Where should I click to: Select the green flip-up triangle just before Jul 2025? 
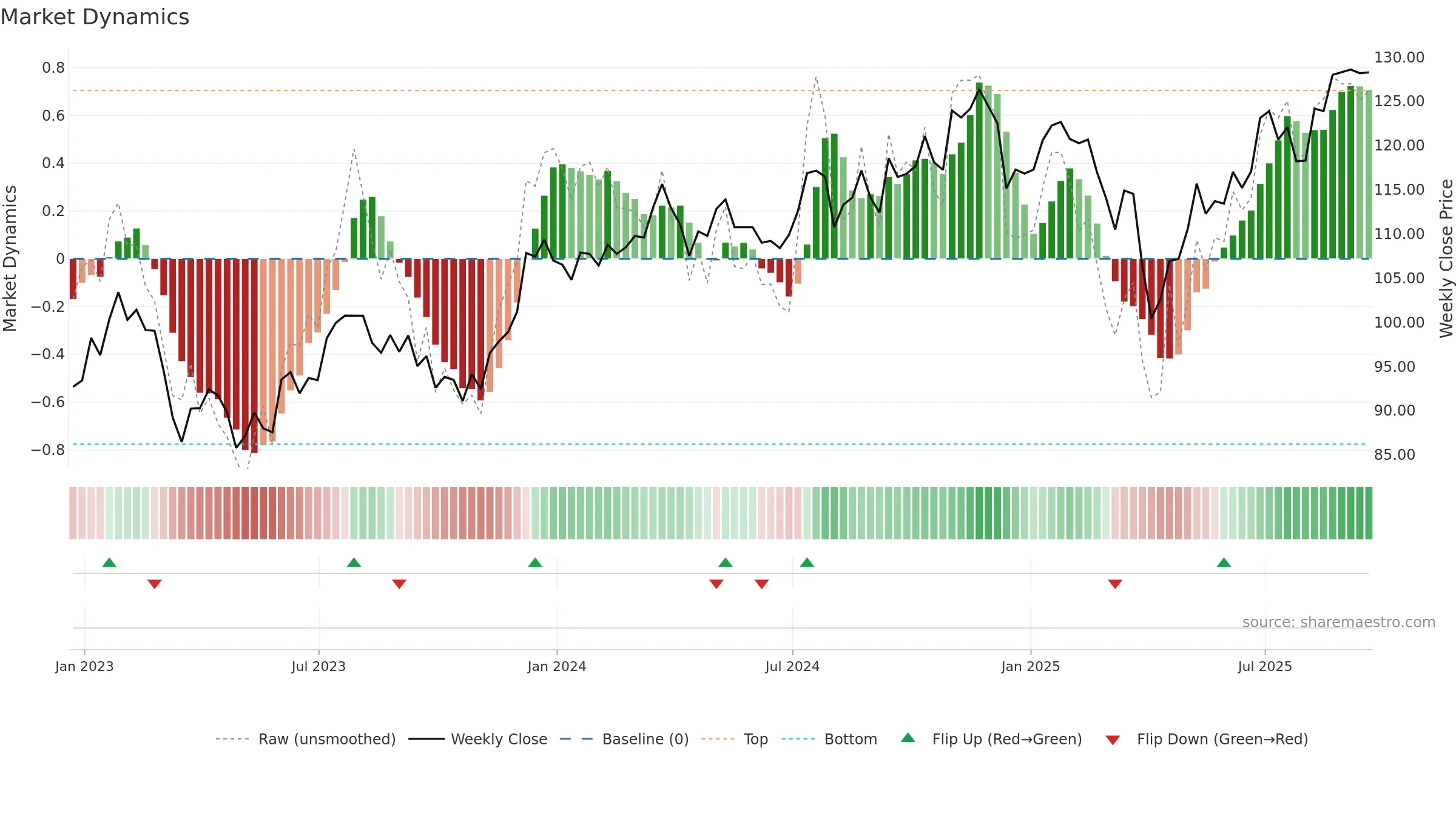pos(1224,563)
